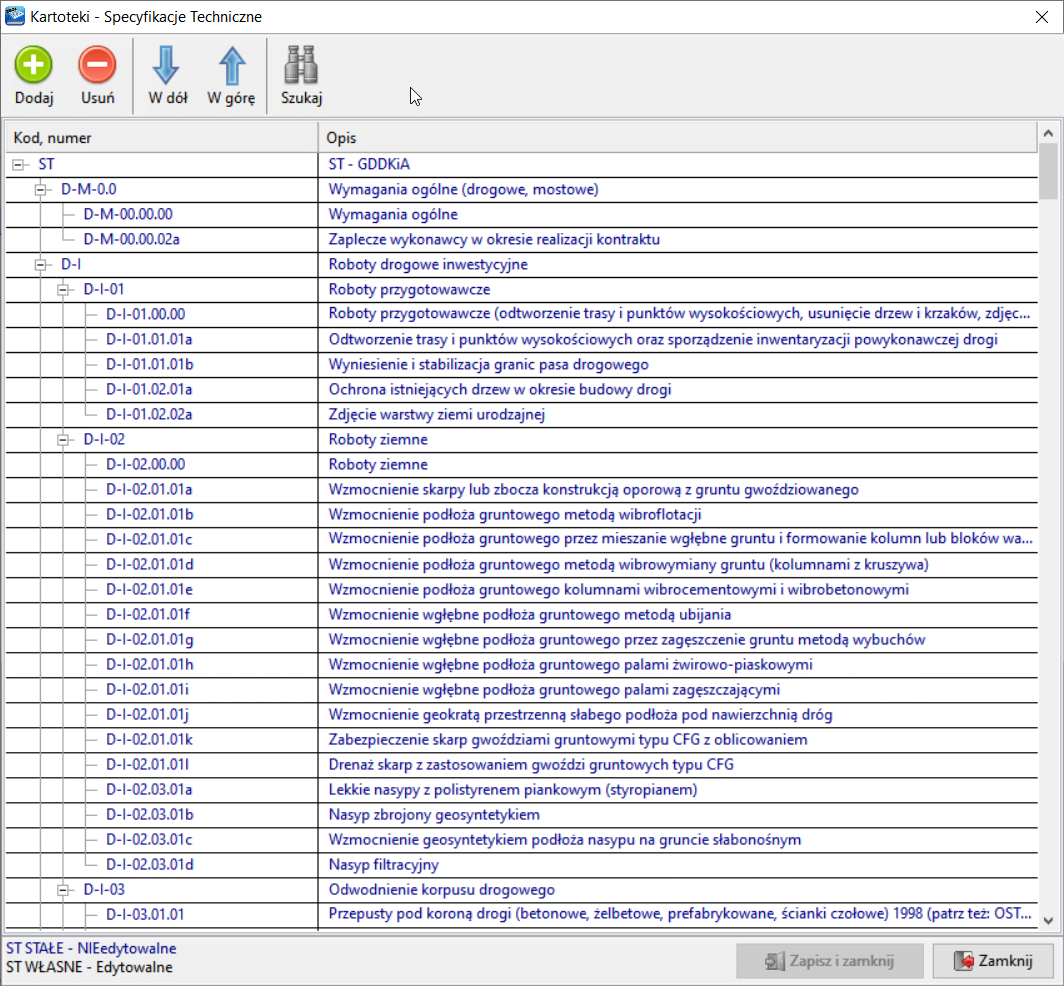Select tree item D-I-02.01.01b
This screenshot has height=986, width=1064.
click(x=149, y=514)
